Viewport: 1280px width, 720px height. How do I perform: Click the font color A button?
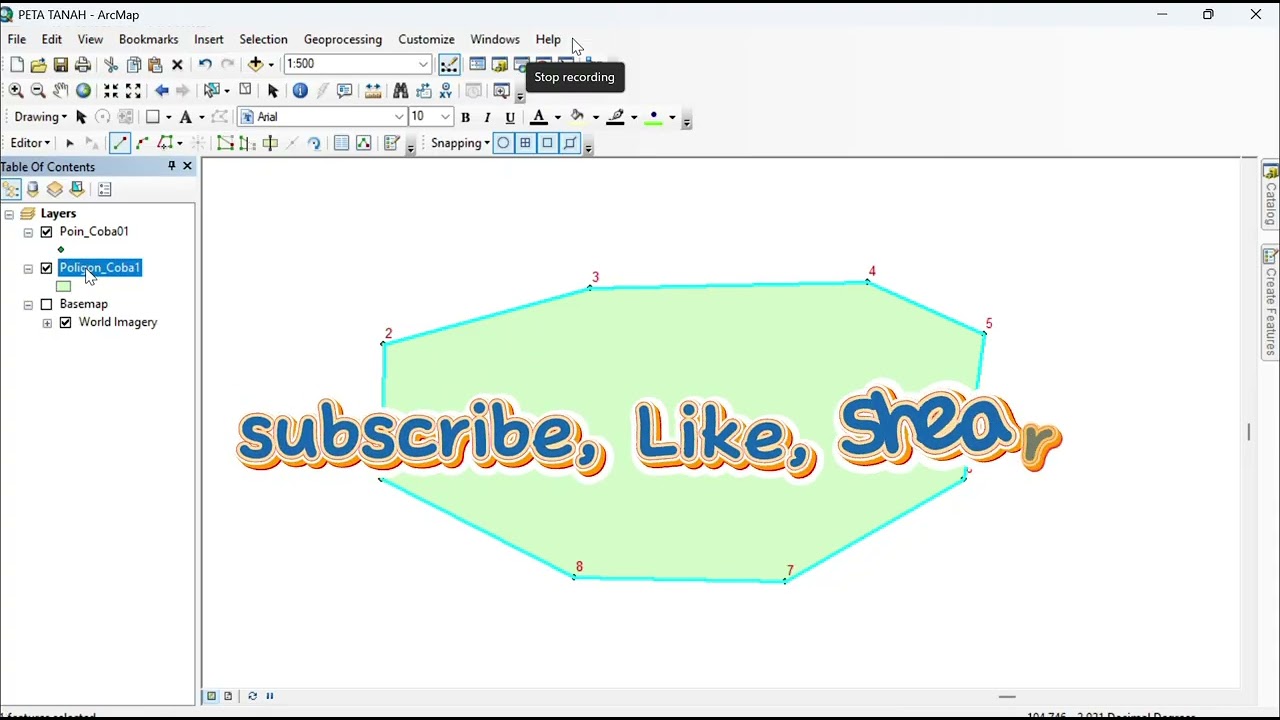538,117
